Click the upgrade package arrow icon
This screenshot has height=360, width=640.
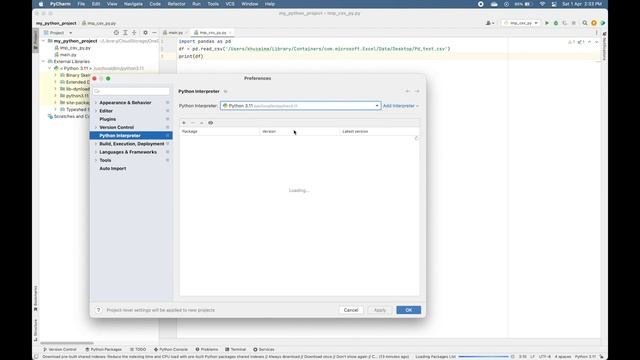[x=202, y=123]
